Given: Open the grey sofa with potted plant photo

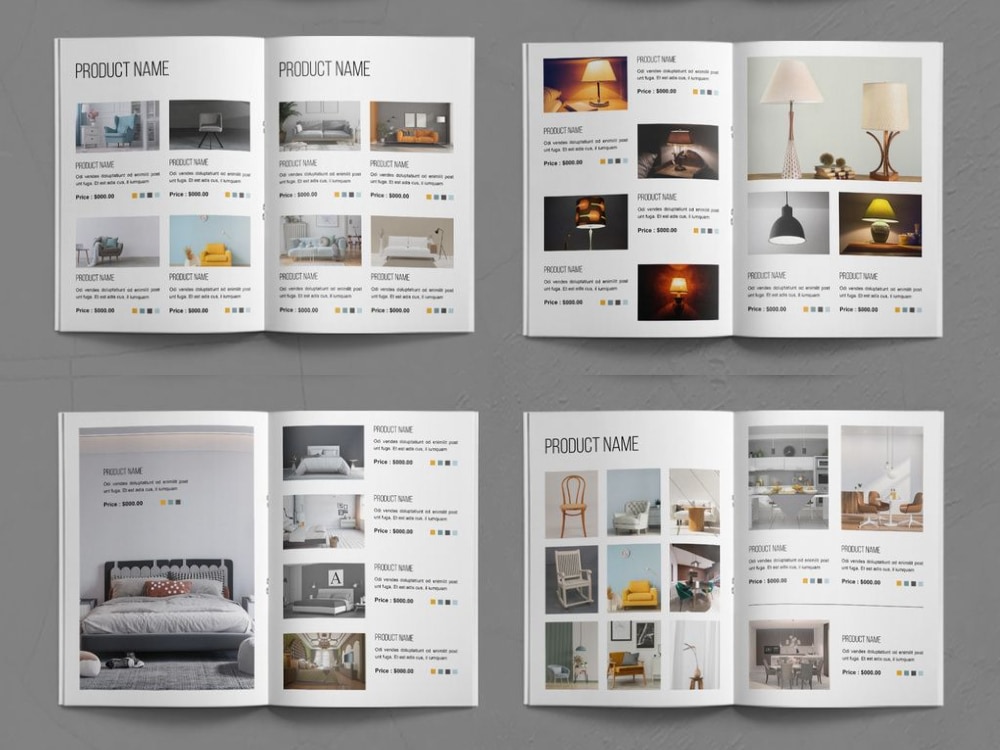Looking at the screenshot, I should pyautogui.click(x=320, y=126).
